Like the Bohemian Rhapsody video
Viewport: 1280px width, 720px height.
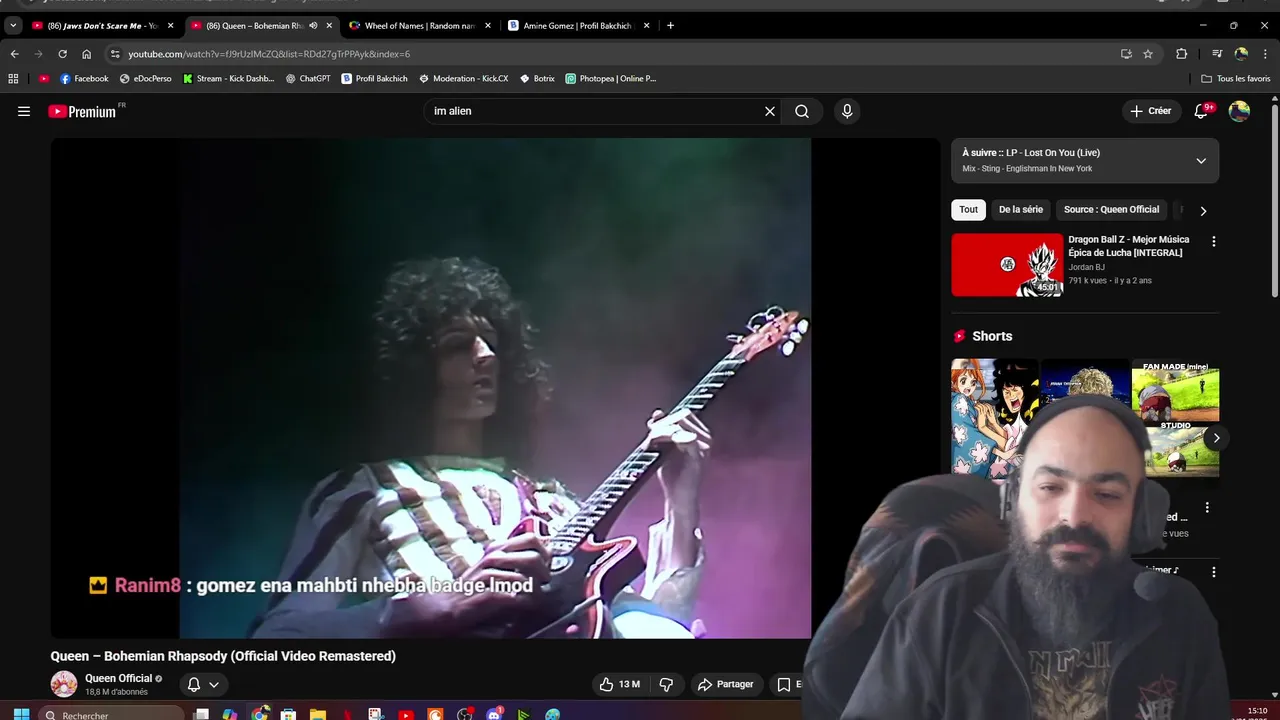(620, 684)
